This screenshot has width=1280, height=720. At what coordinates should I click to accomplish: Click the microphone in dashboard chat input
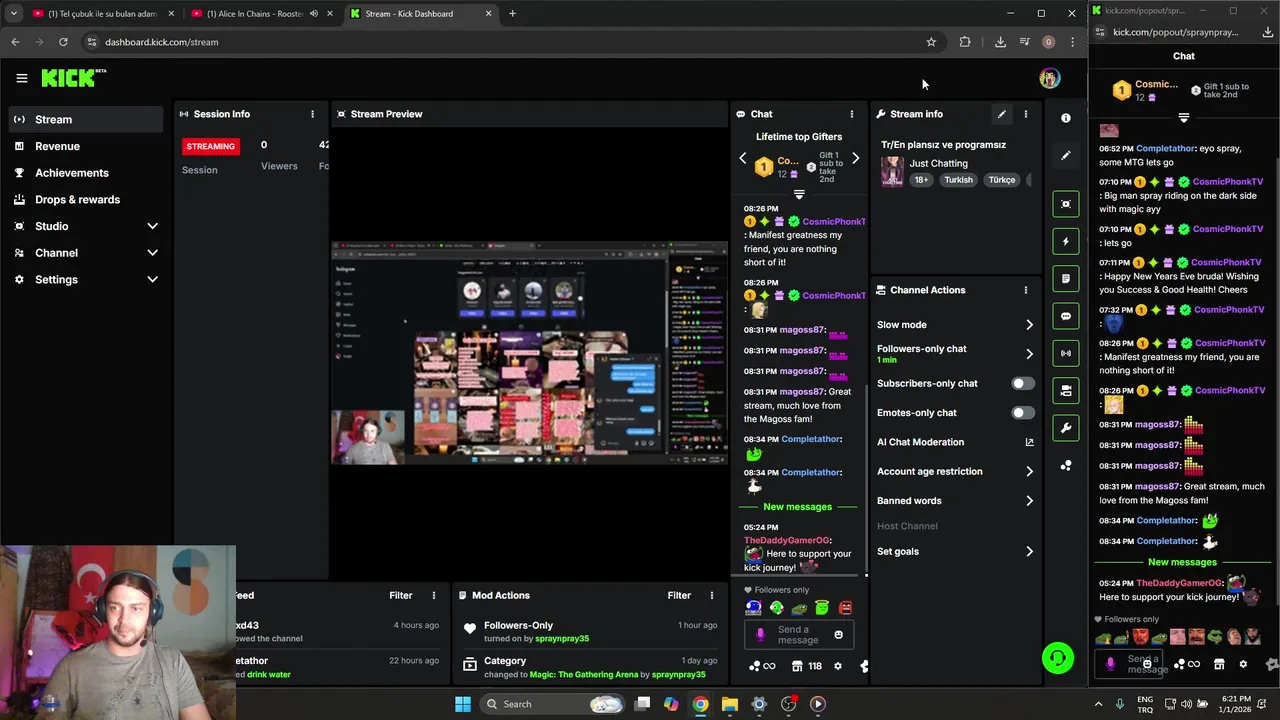(761, 634)
